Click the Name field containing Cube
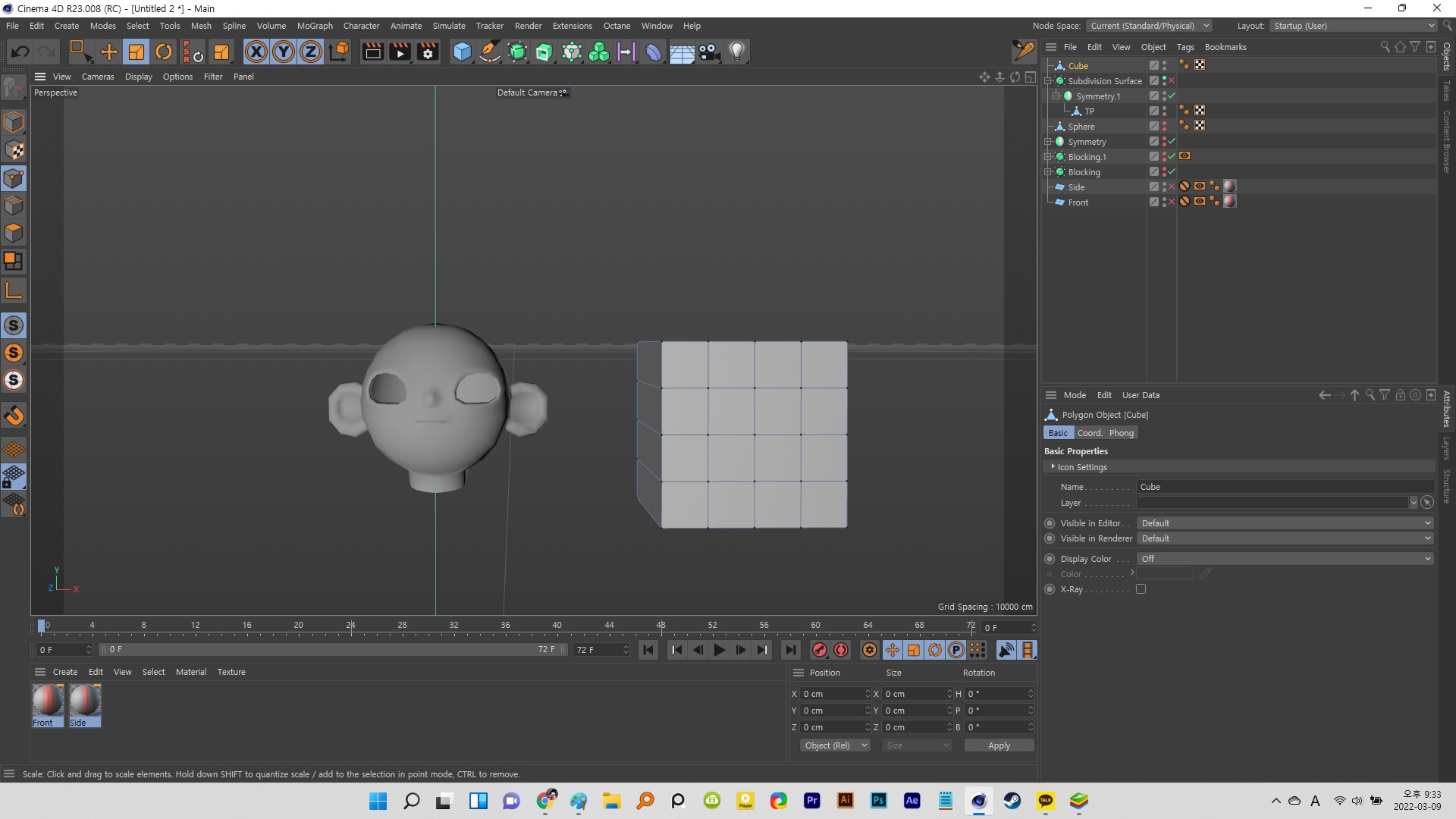This screenshot has width=1456, height=819. pos(1285,487)
